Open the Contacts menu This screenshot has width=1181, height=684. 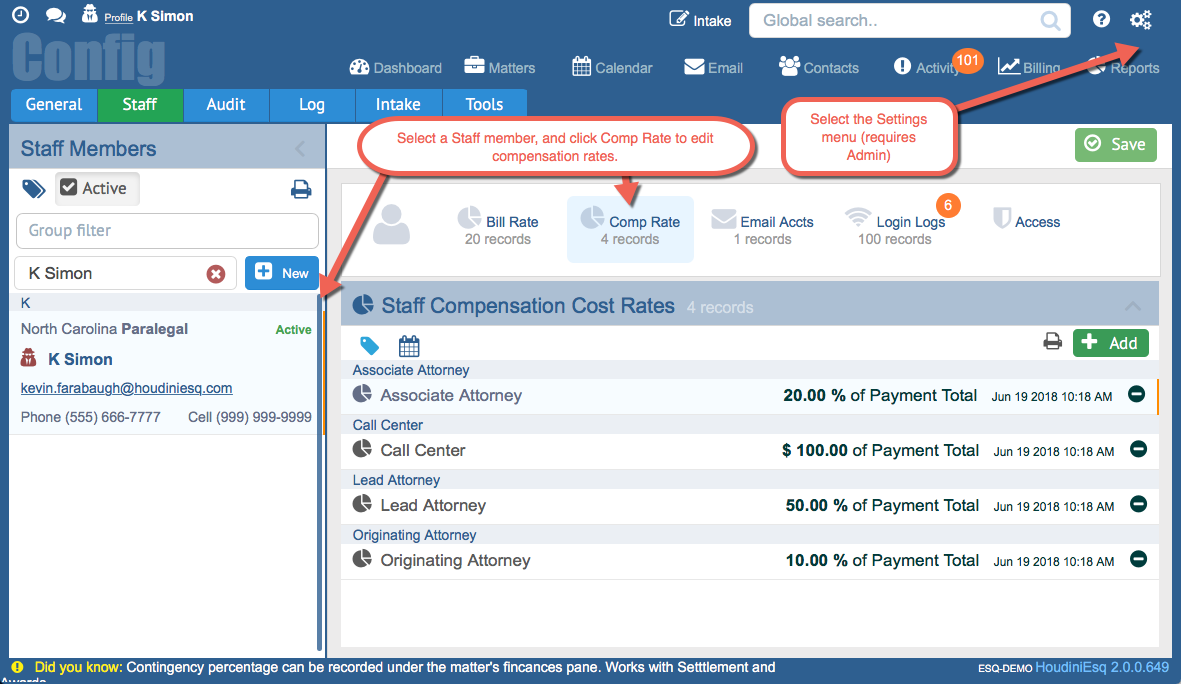tap(819, 67)
